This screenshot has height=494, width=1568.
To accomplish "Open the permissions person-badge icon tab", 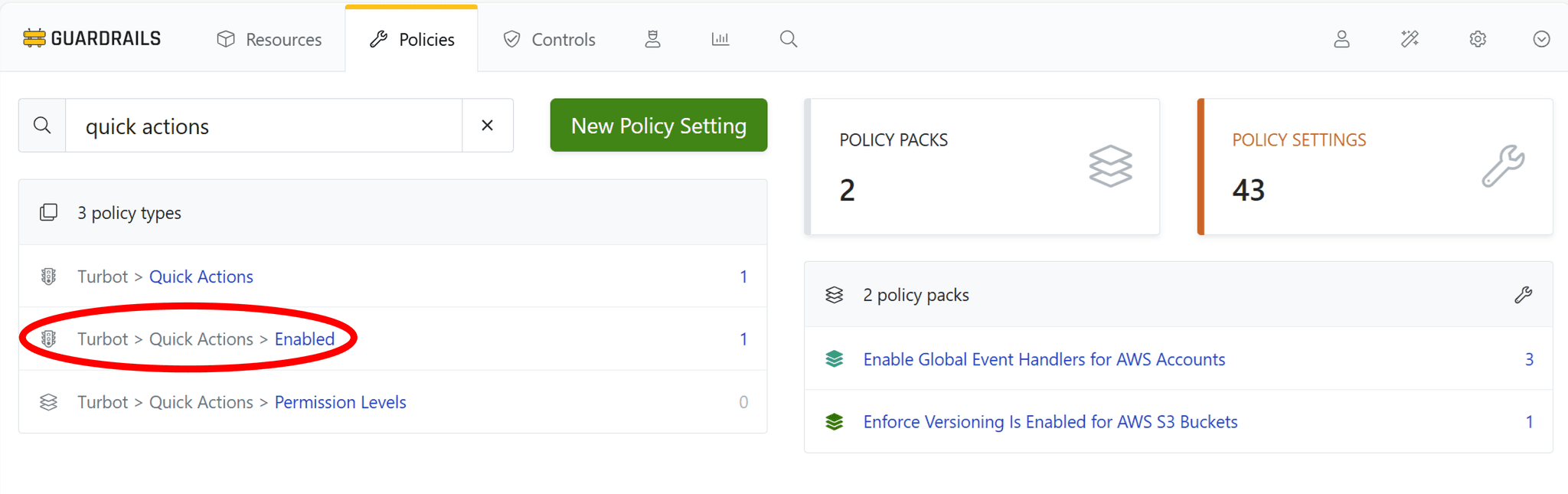I will [x=652, y=39].
